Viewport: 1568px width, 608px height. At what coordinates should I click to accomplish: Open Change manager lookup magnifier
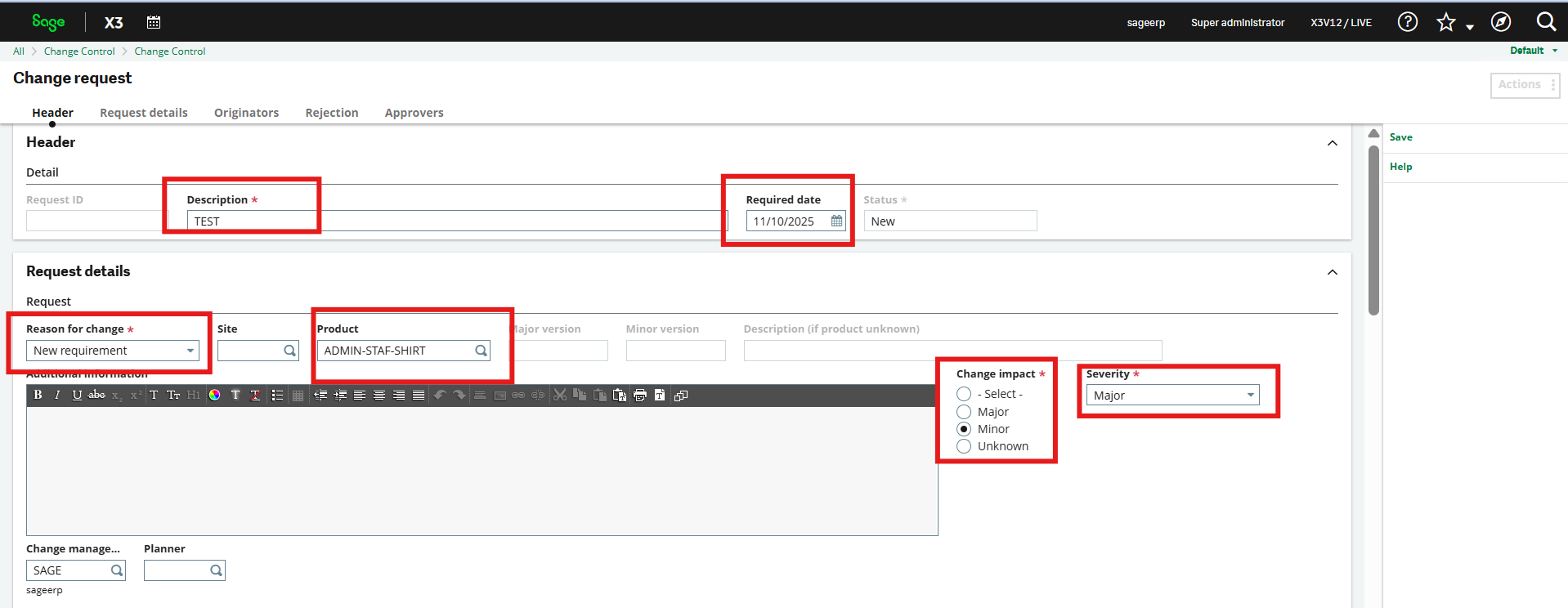(x=117, y=570)
